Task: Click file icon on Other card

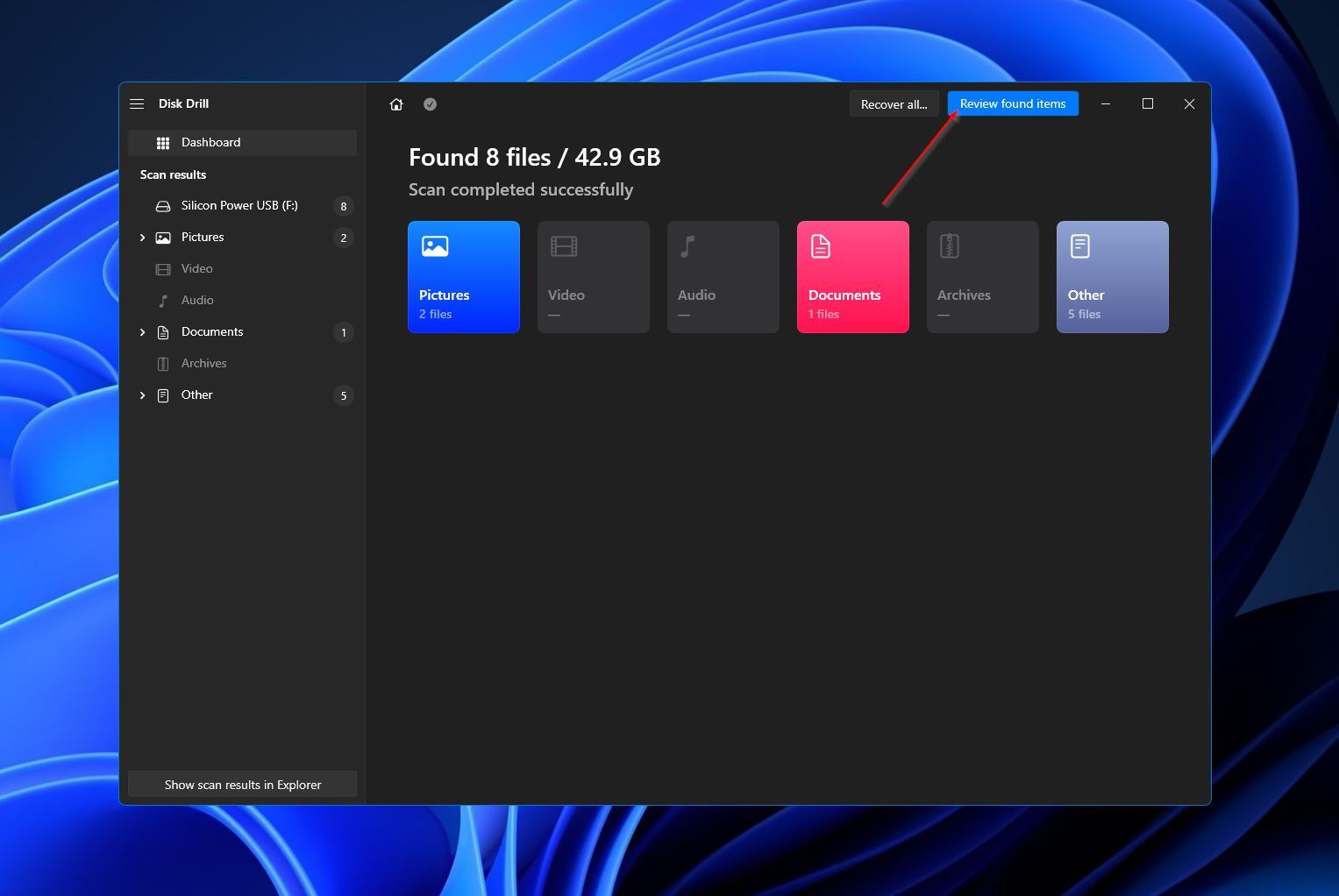Action: (x=1080, y=246)
